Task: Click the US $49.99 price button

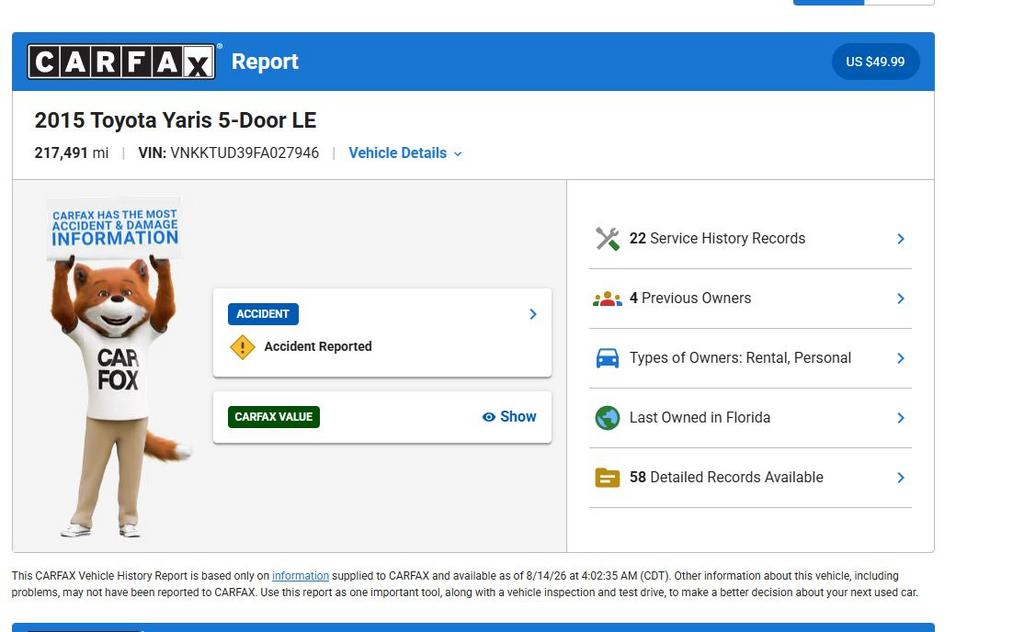Action: pyautogui.click(x=875, y=61)
